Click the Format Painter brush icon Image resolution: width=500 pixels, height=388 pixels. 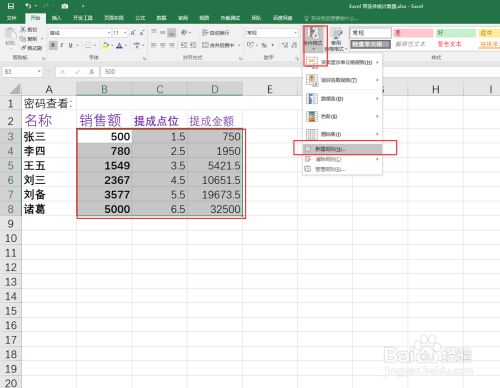coord(23,48)
